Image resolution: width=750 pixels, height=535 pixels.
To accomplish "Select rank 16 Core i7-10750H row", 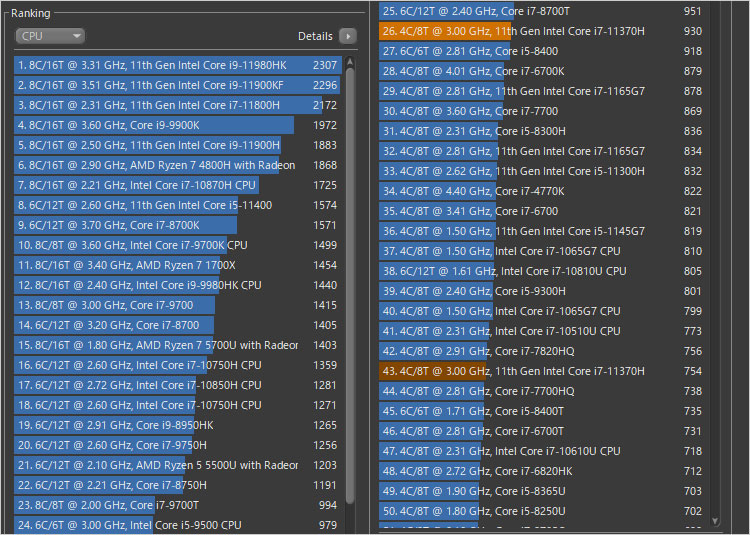I will click(178, 365).
